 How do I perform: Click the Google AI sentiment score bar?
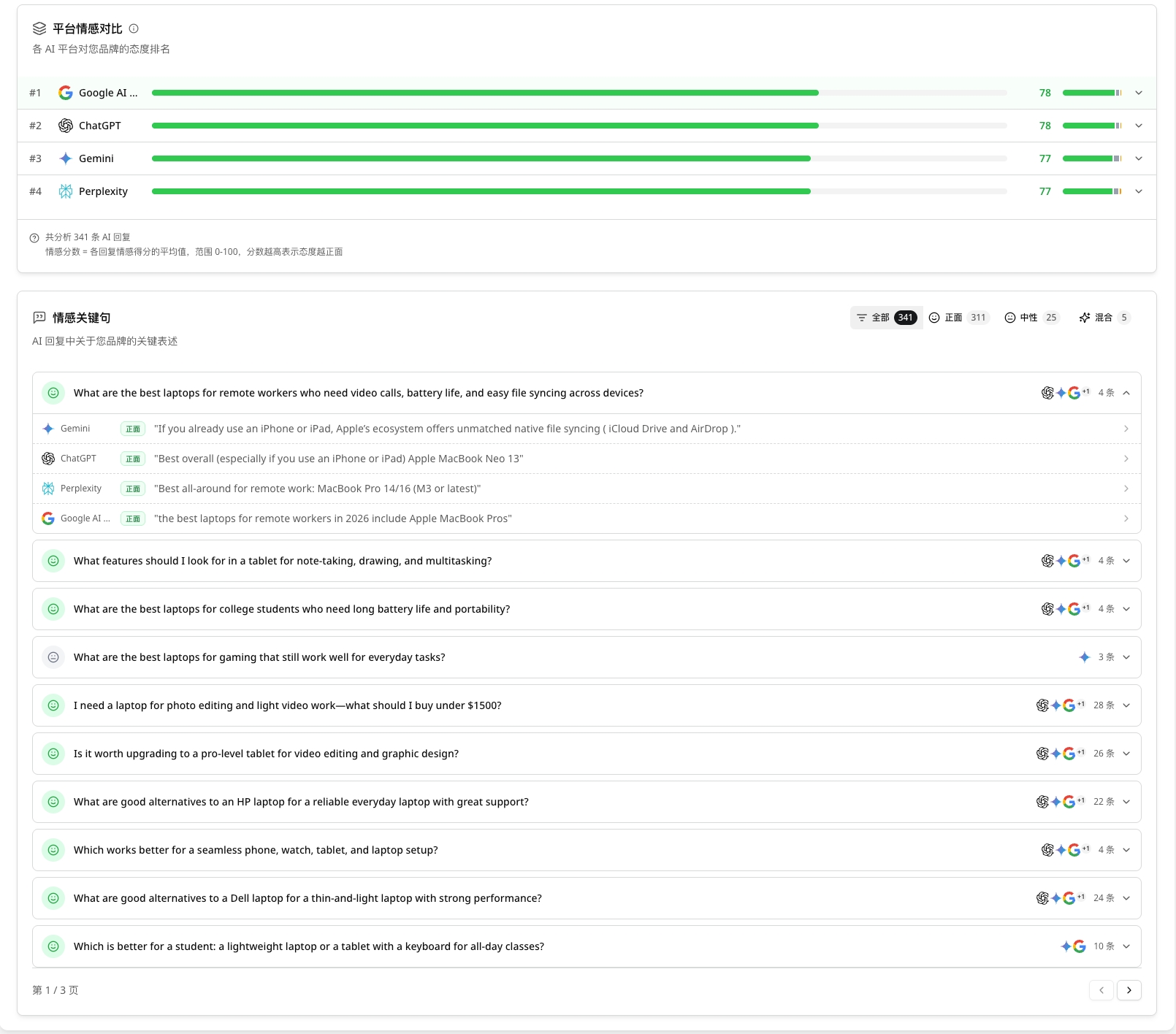pyautogui.click(x=579, y=93)
